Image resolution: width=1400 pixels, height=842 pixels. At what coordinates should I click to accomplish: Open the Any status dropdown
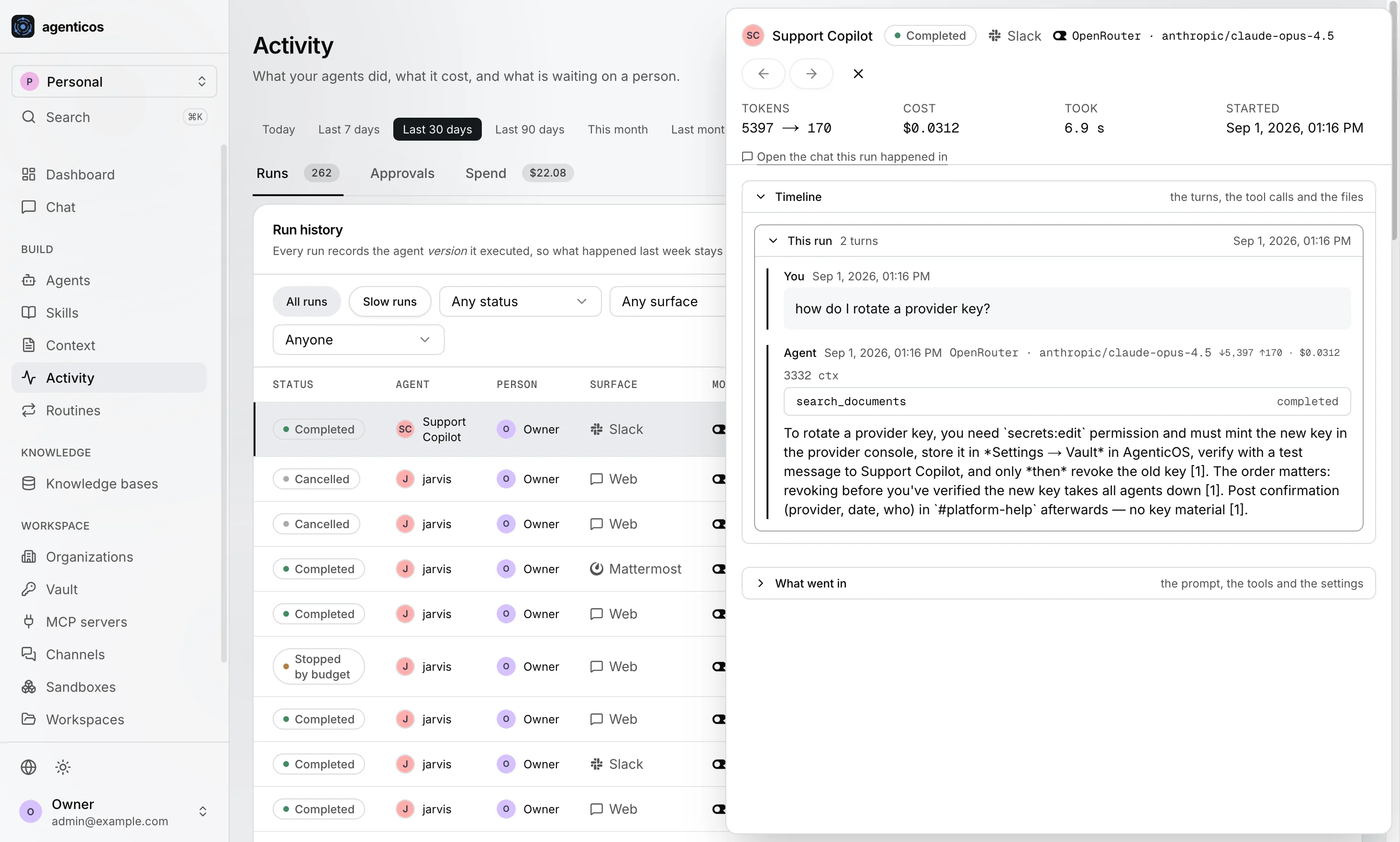(520, 301)
